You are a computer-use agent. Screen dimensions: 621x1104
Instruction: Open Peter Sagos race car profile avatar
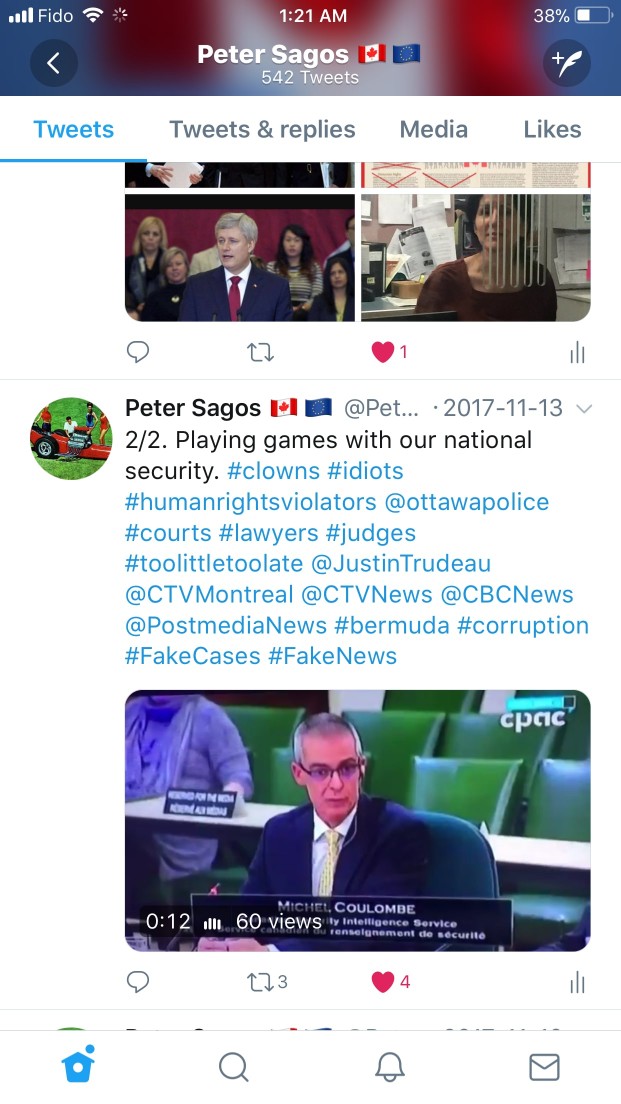point(71,439)
